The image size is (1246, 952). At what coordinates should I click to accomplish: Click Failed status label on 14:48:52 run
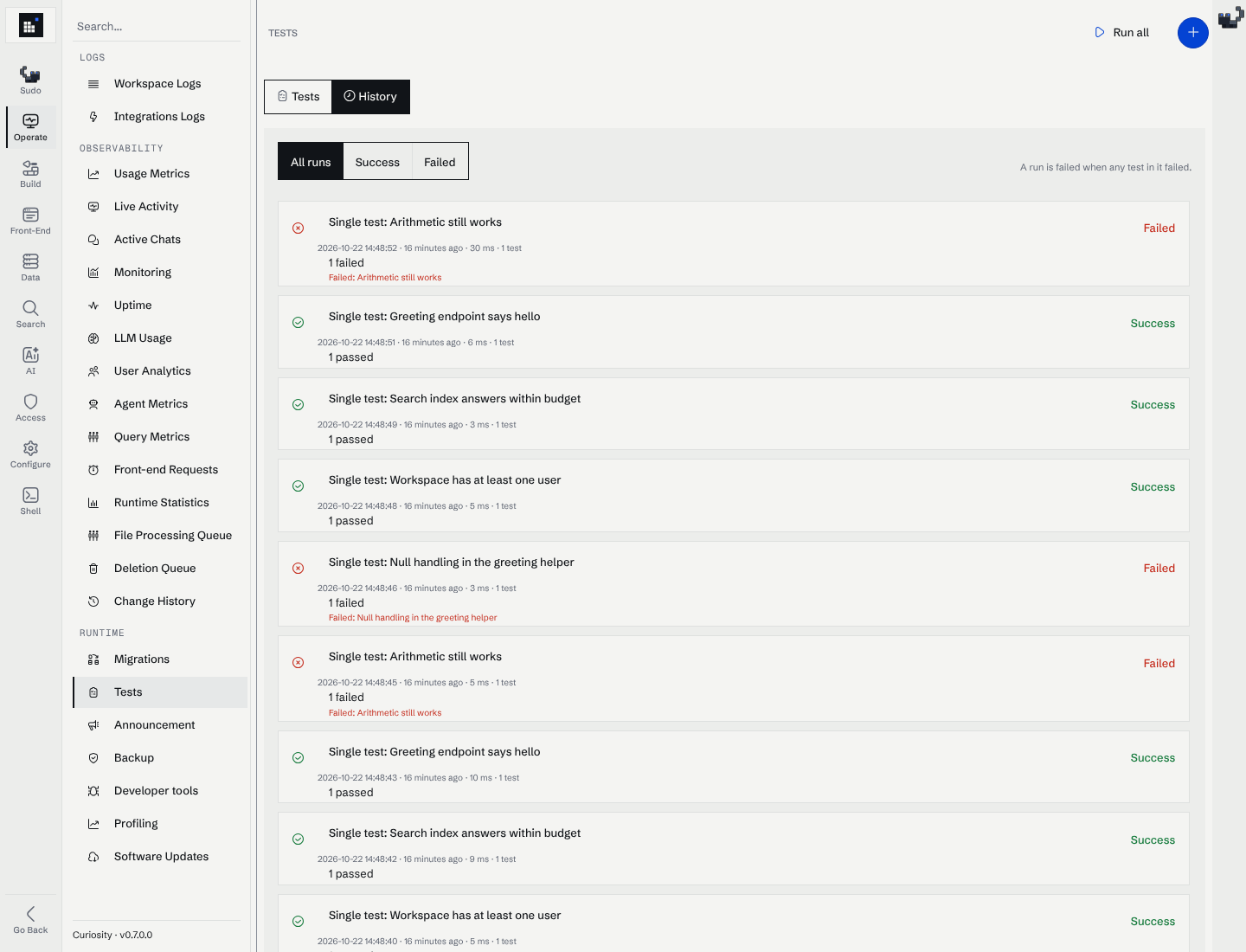(1159, 228)
